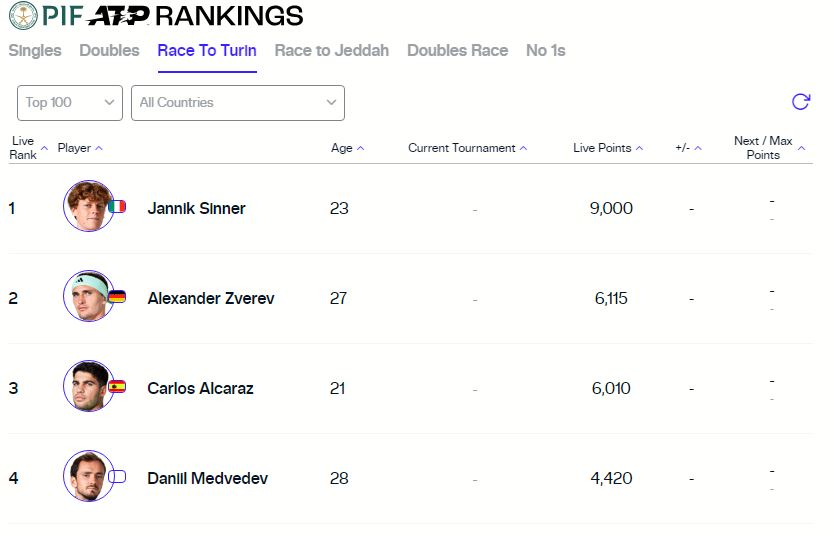Expand the All Countries dropdown
This screenshot has width=833, height=536.
point(237,102)
